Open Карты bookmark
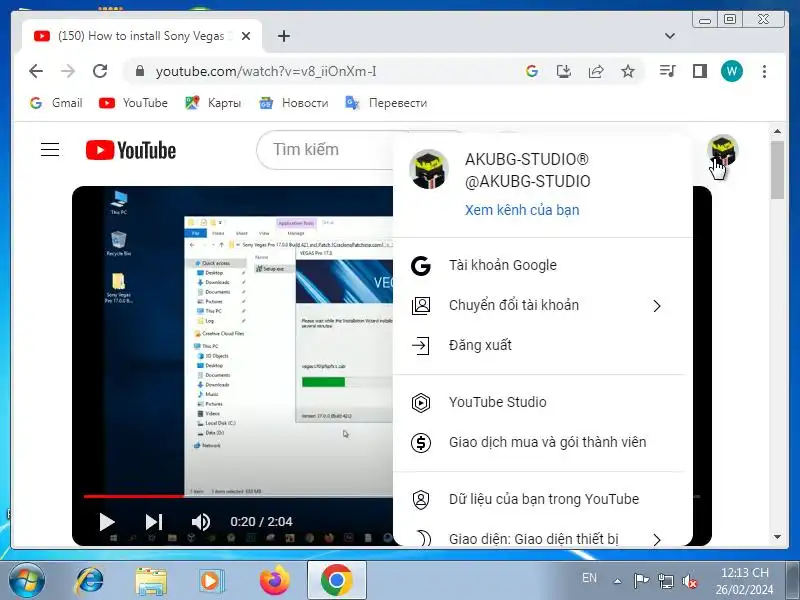This screenshot has width=800, height=600. tap(213, 103)
